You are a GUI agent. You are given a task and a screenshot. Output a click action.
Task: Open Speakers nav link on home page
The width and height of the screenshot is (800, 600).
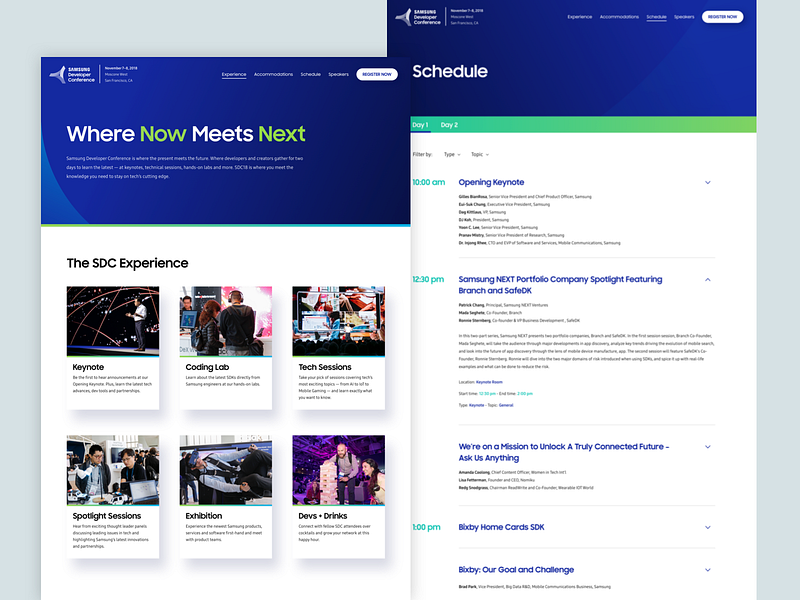[x=338, y=74]
